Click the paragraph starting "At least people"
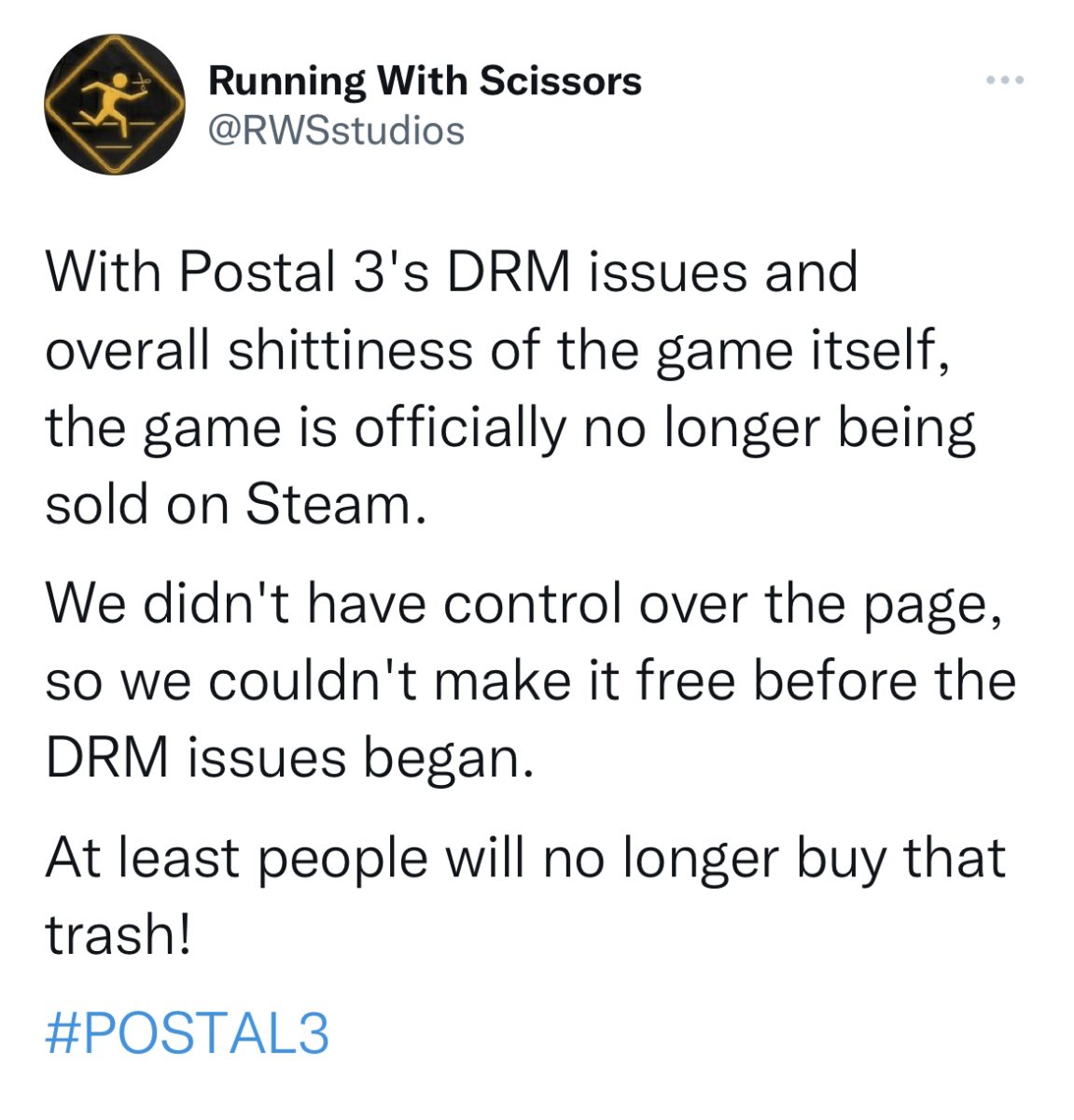 (x=525, y=895)
